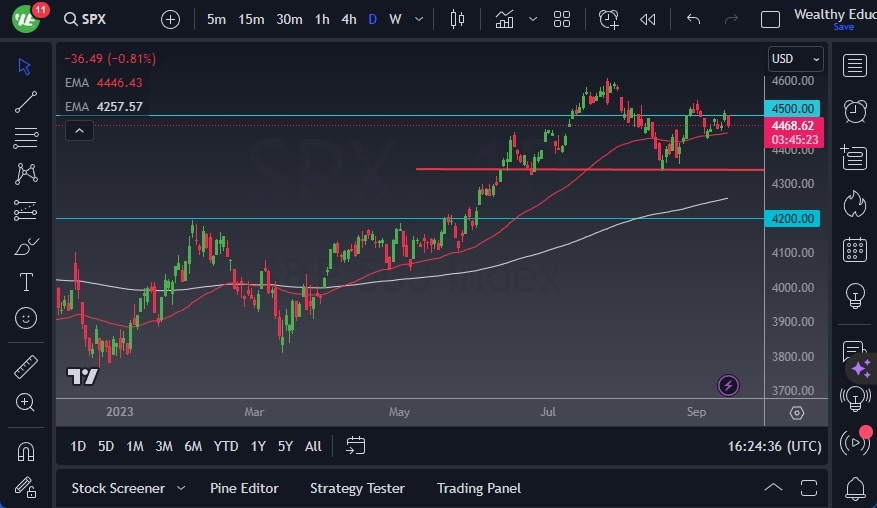
Task: Choose the text annotation tool
Action: coord(26,283)
